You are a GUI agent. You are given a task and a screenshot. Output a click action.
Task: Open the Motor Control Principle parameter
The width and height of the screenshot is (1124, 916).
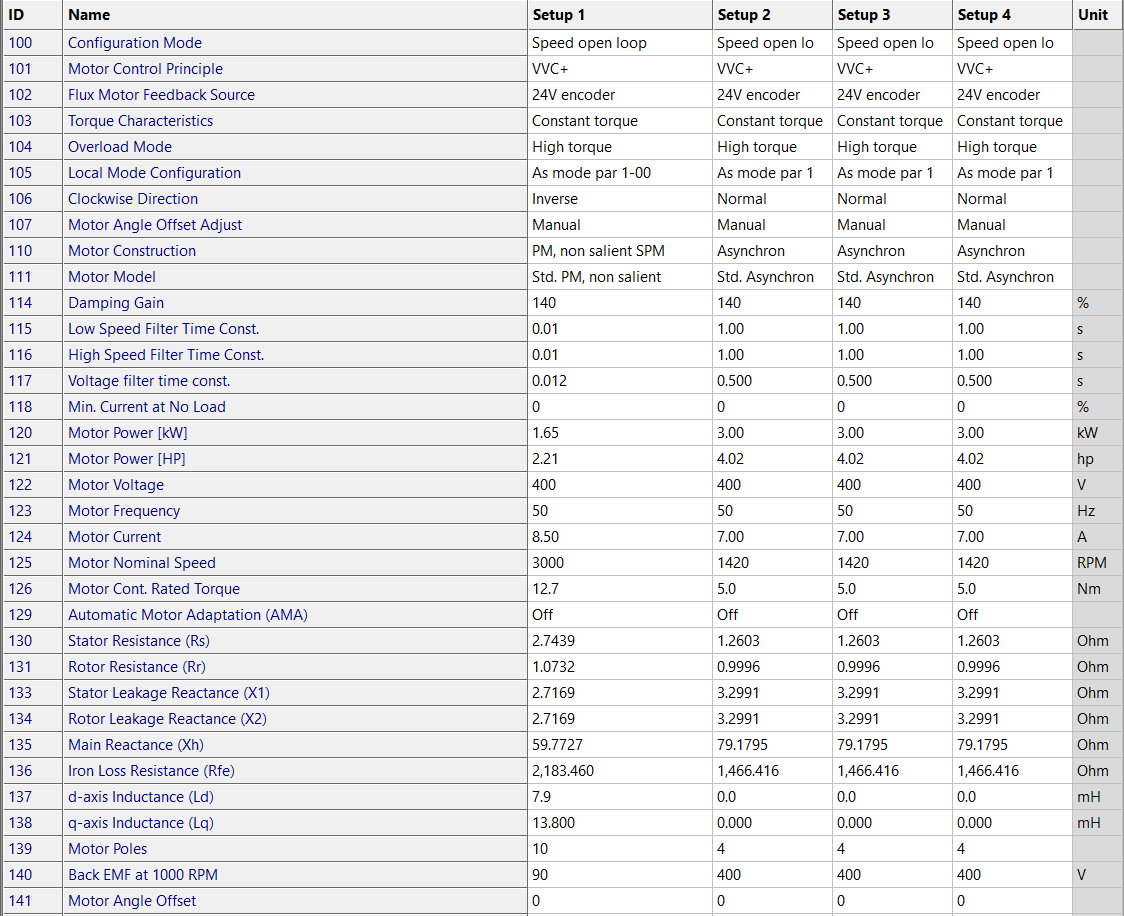click(145, 69)
